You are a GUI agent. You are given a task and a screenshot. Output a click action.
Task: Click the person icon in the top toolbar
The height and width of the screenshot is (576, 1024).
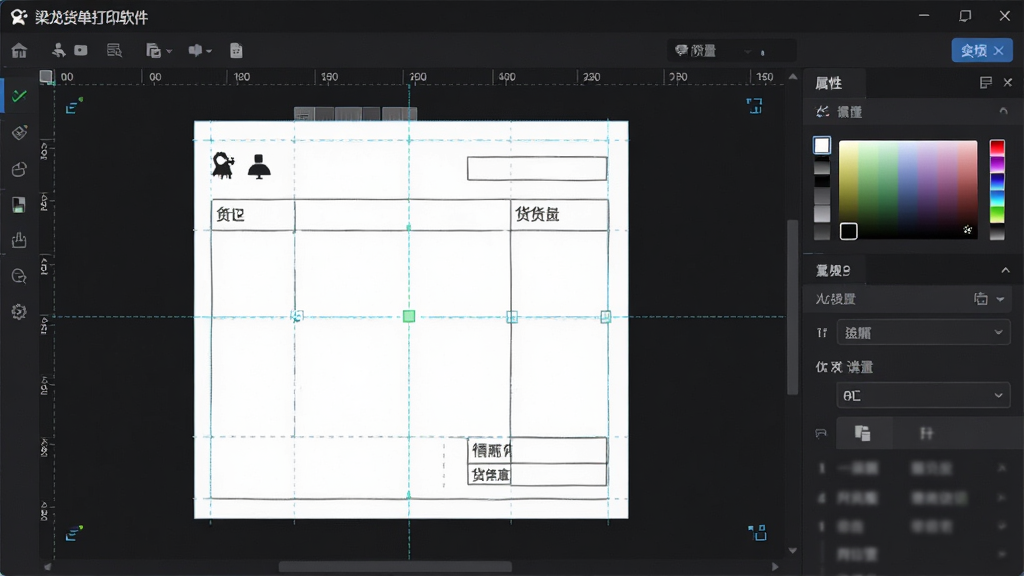click(59, 50)
